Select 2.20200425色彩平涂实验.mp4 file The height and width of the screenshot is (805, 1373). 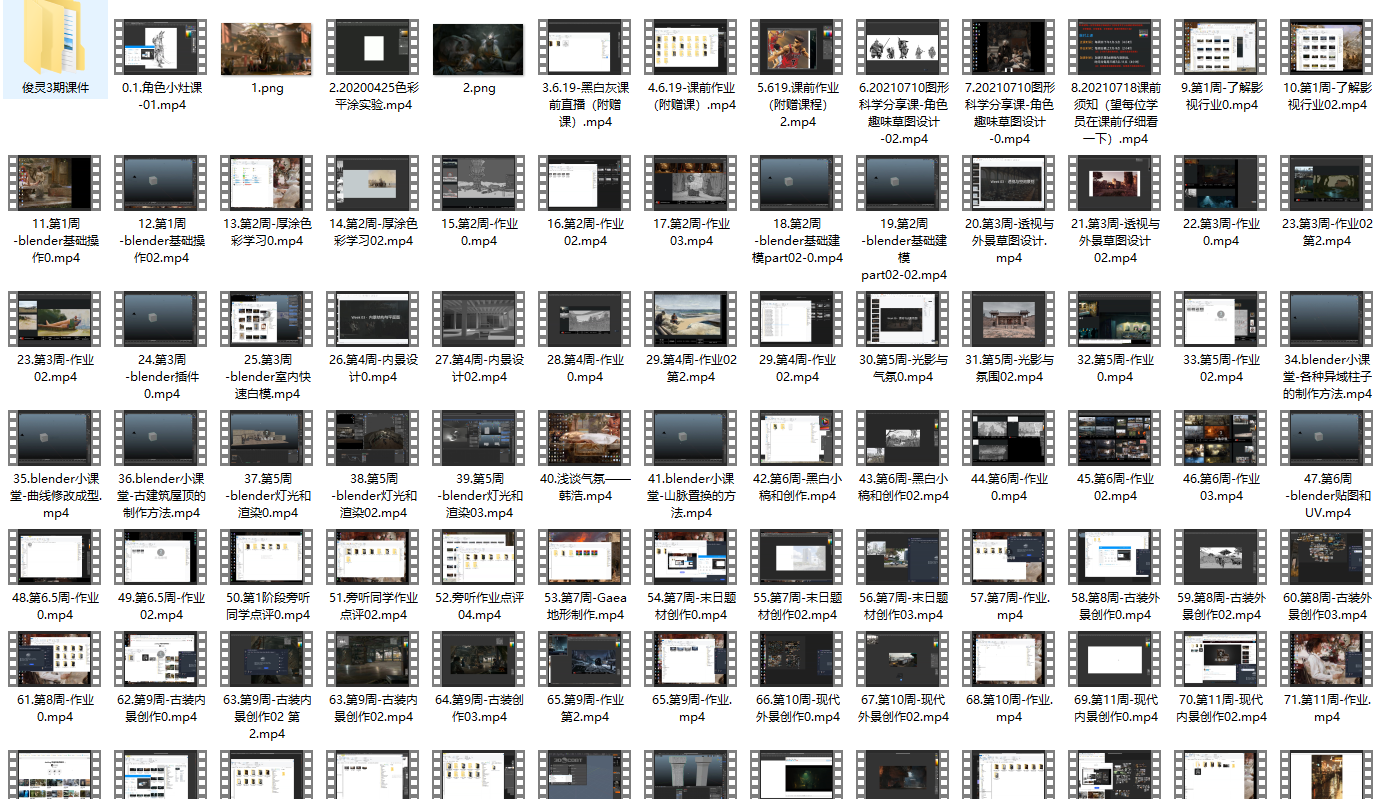coord(373,48)
